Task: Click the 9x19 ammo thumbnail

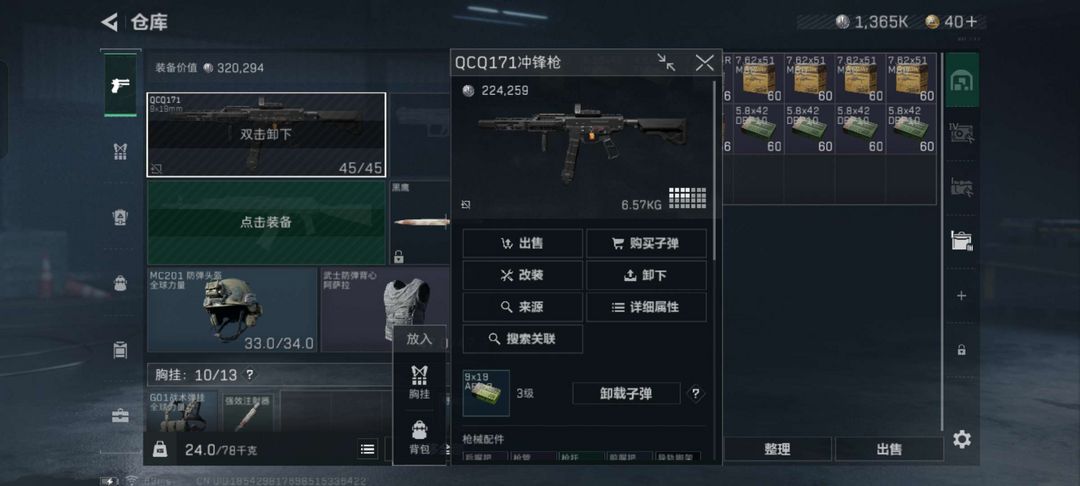Action: (486, 393)
